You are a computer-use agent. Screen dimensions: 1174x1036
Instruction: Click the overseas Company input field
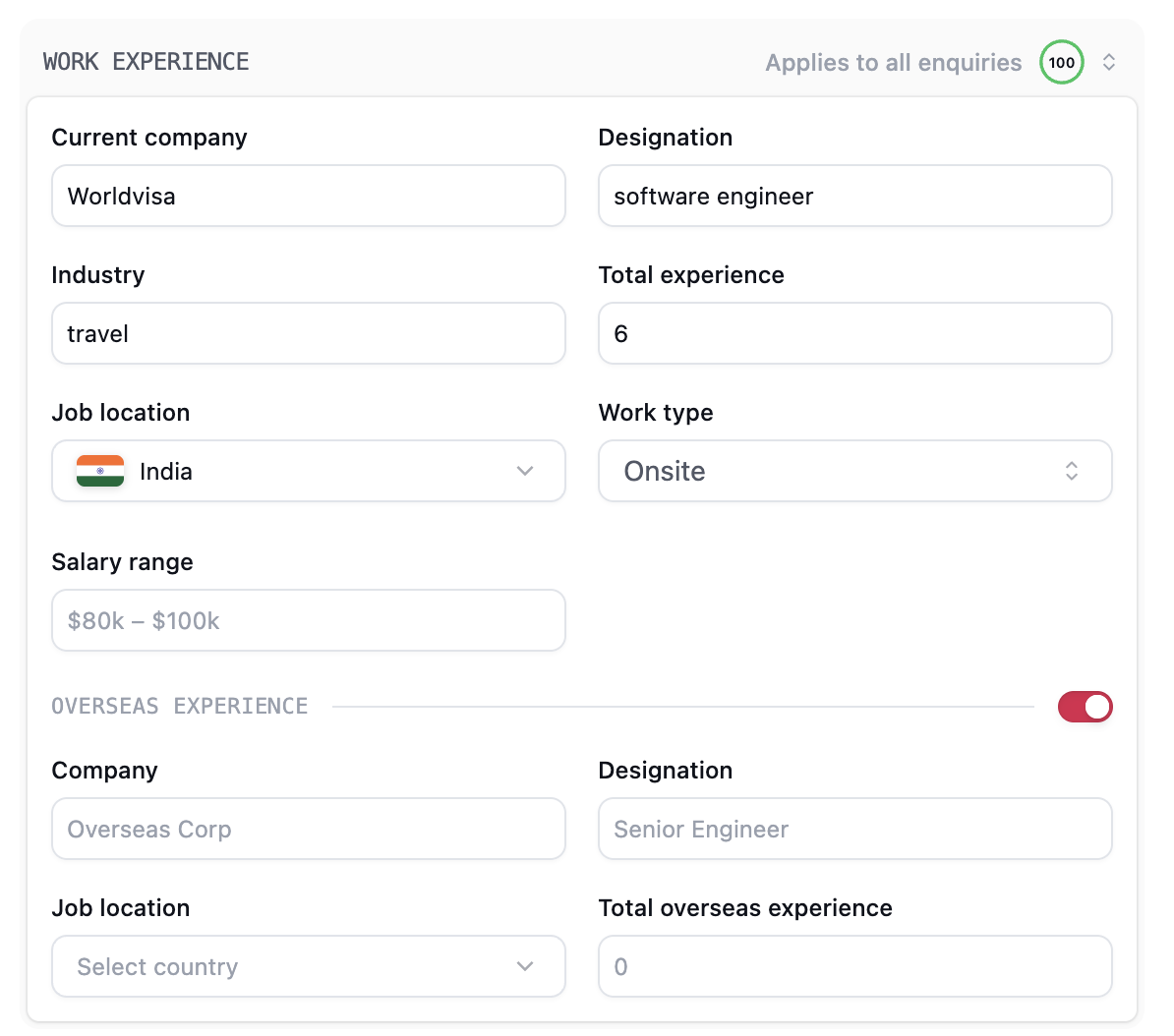tap(309, 830)
